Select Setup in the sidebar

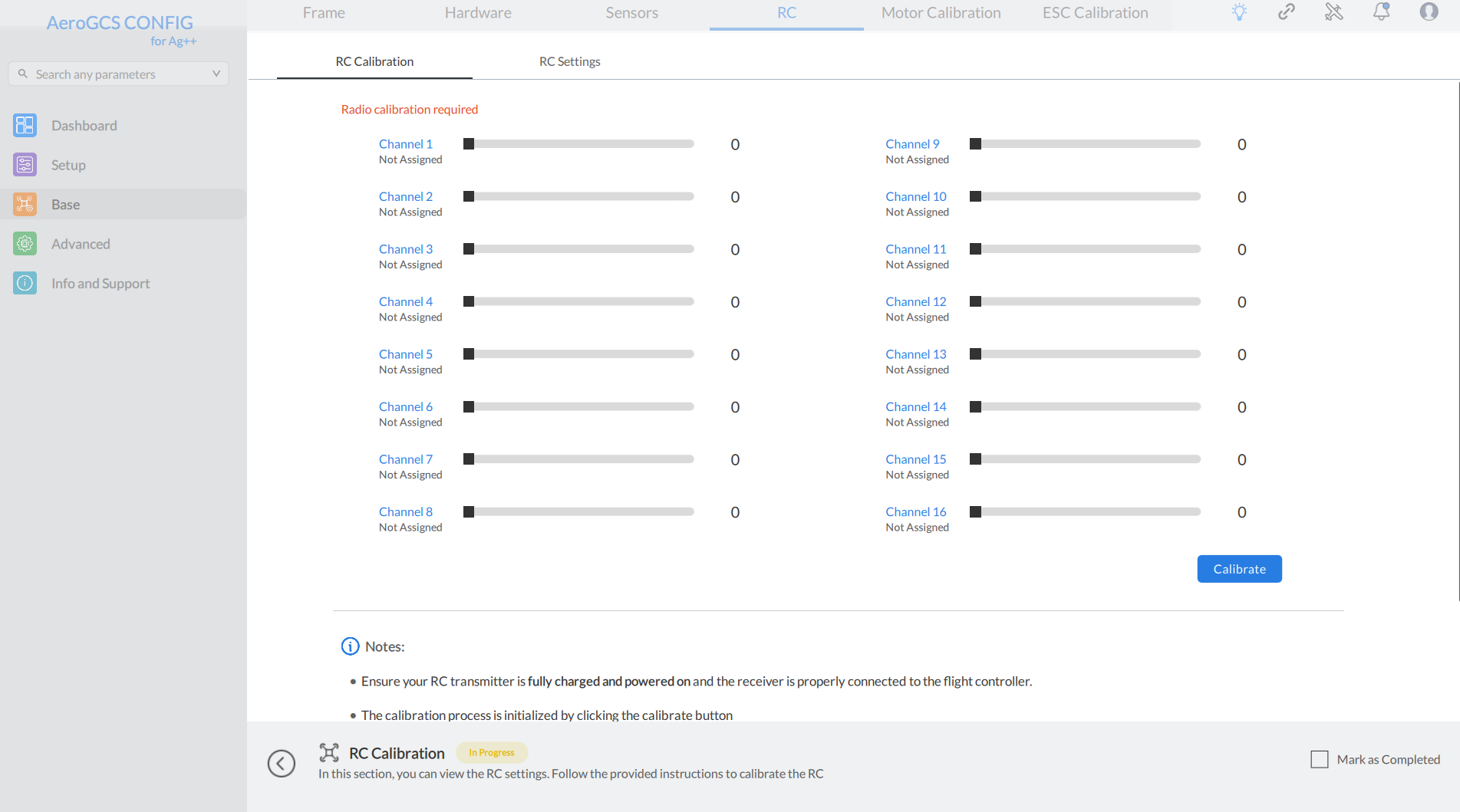tap(68, 165)
